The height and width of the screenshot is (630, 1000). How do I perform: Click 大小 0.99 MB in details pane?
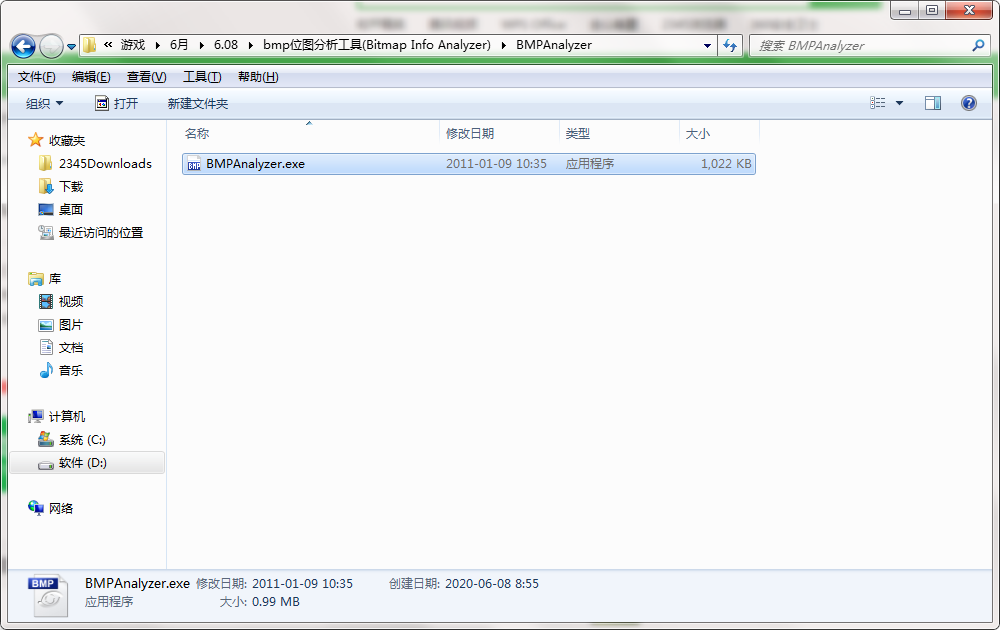260,601
